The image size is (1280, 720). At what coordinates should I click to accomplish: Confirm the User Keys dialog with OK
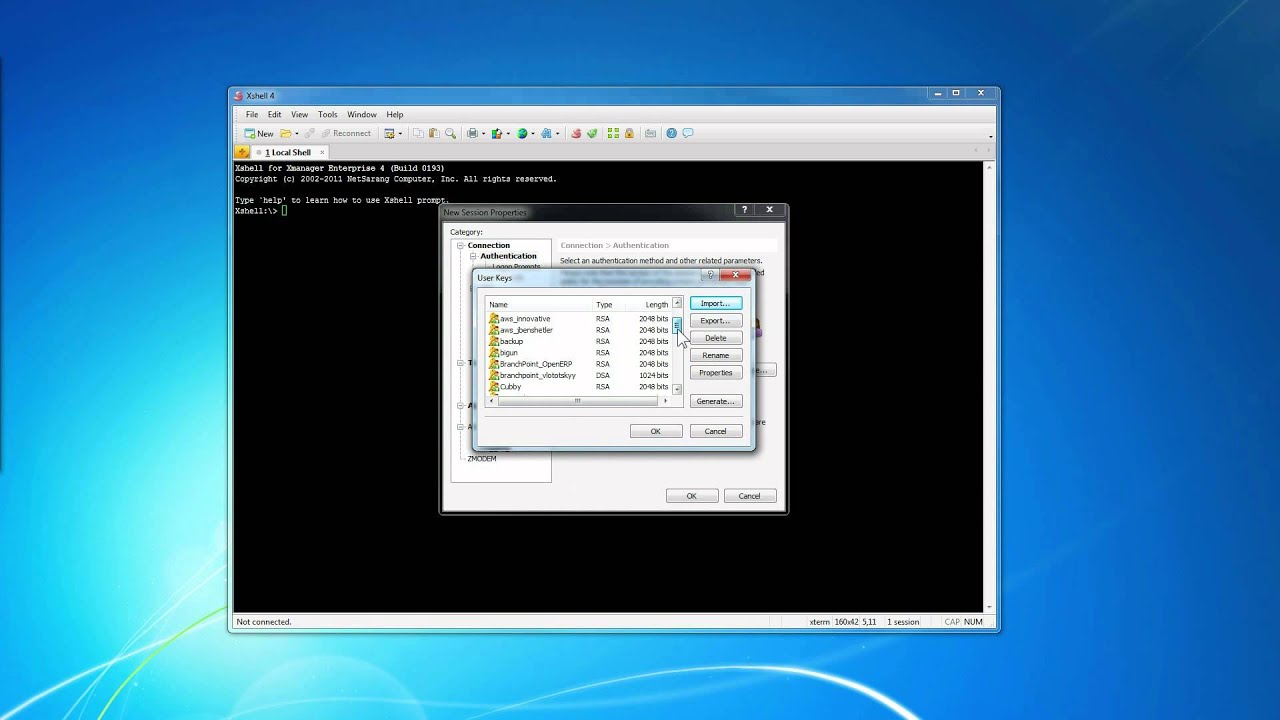656,431
